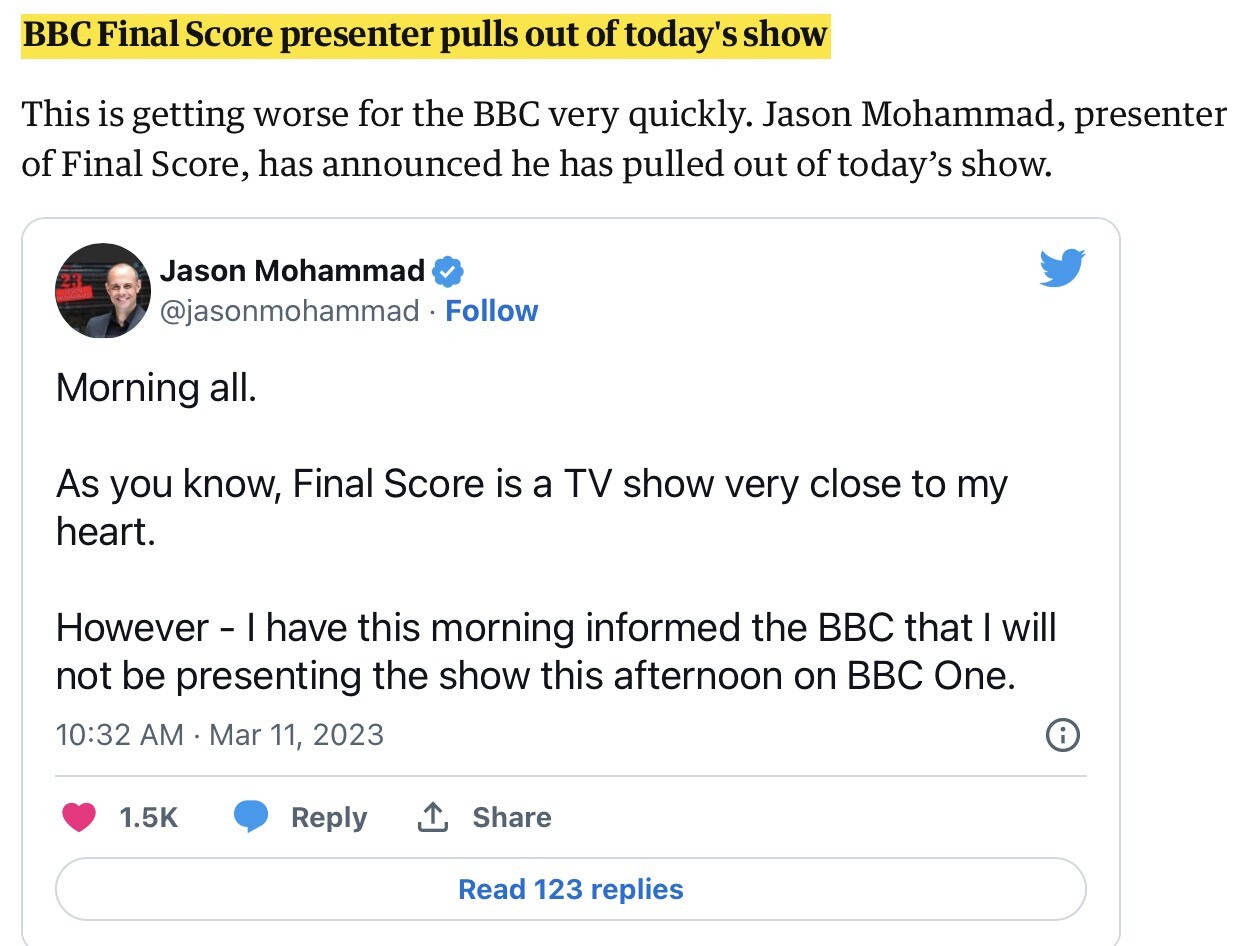1243x946 pixels.
Task: Click the tweet sentence about Final Score TV show
Action: pyautogui.click(x=532, y=507)
